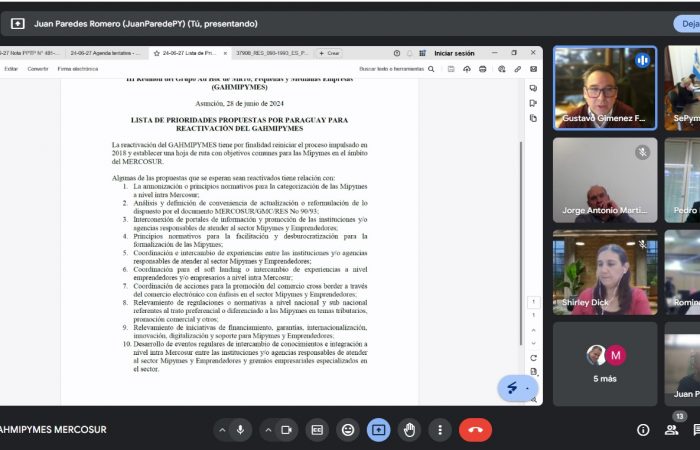Viewport: 700px width, 450px height.
Task: Click the share link icon
Action: click(518, 69)
